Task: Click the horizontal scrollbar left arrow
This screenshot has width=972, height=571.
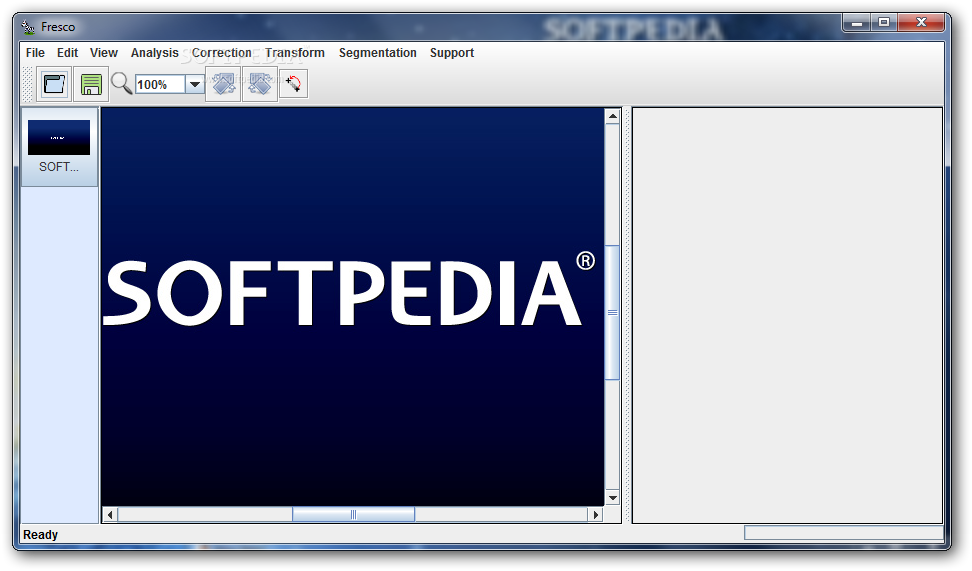Action: point(110,515)
